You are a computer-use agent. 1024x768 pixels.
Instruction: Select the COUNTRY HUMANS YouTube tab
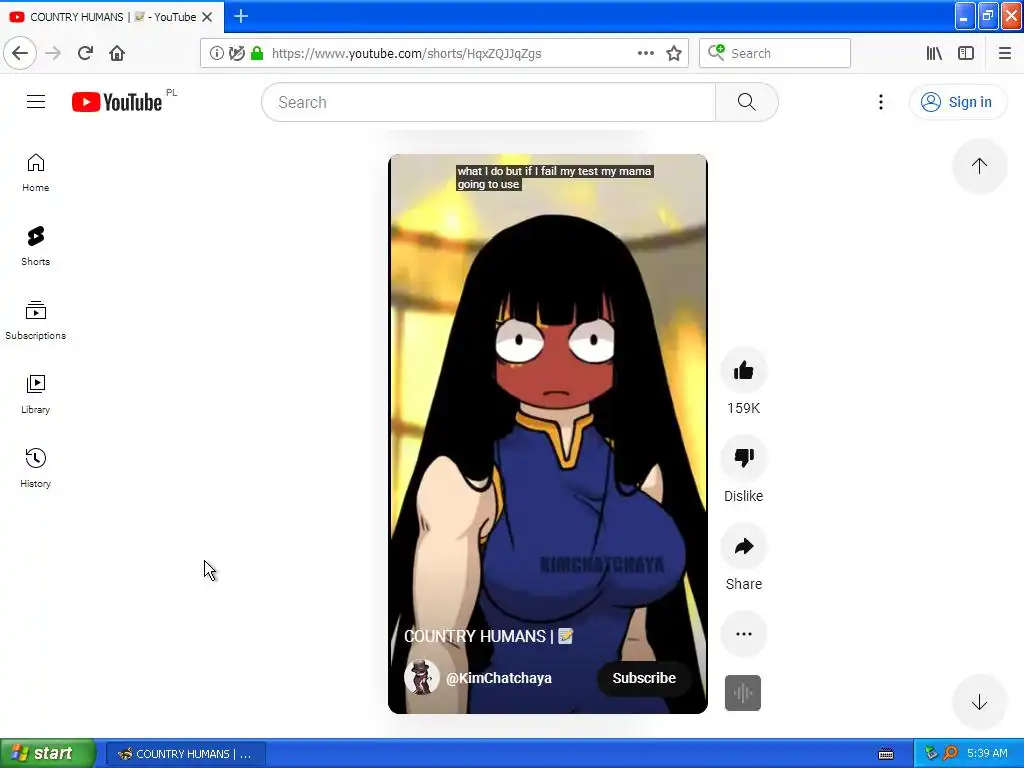[112, 17]
